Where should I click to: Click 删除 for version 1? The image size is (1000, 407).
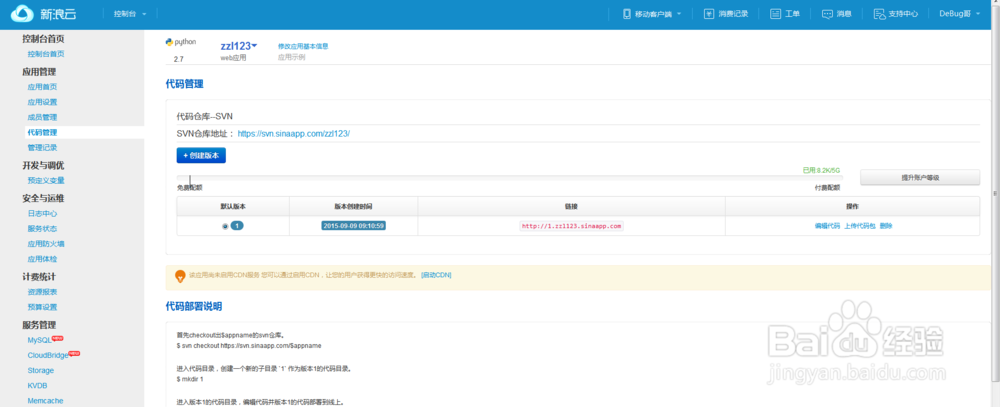click(886, 226)
